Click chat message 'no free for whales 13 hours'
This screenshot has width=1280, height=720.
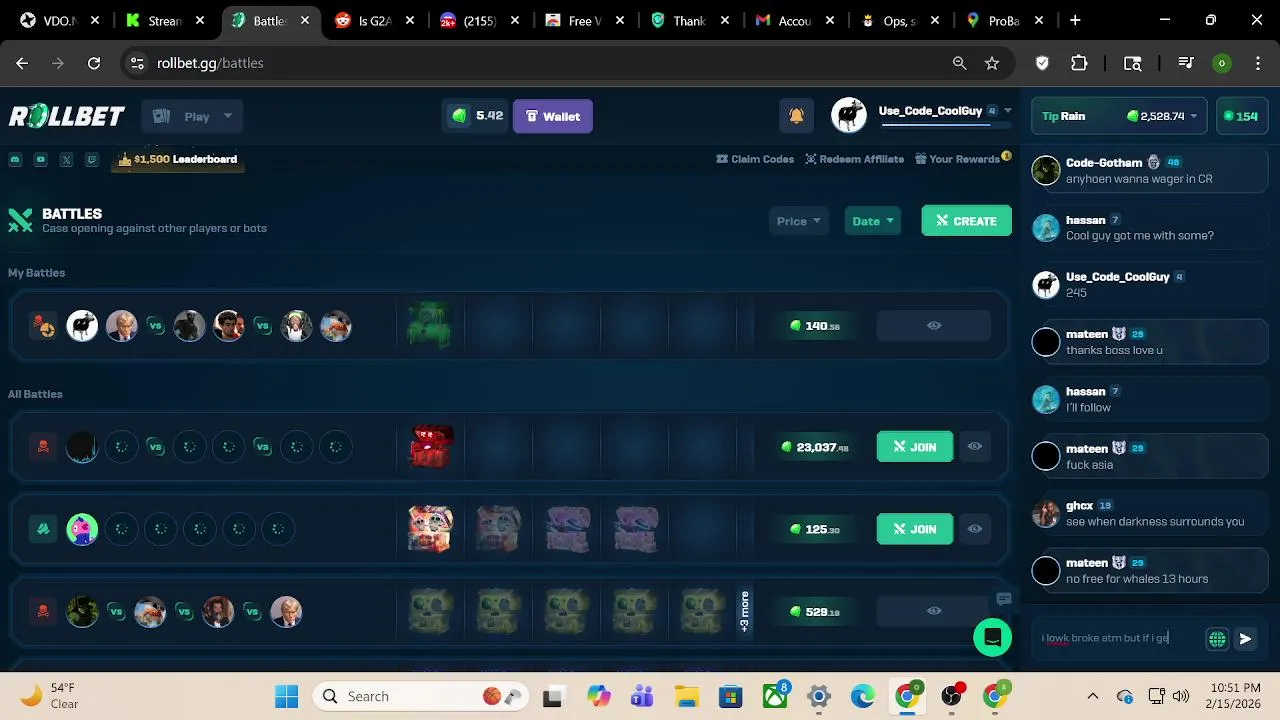pos(1137,579)
